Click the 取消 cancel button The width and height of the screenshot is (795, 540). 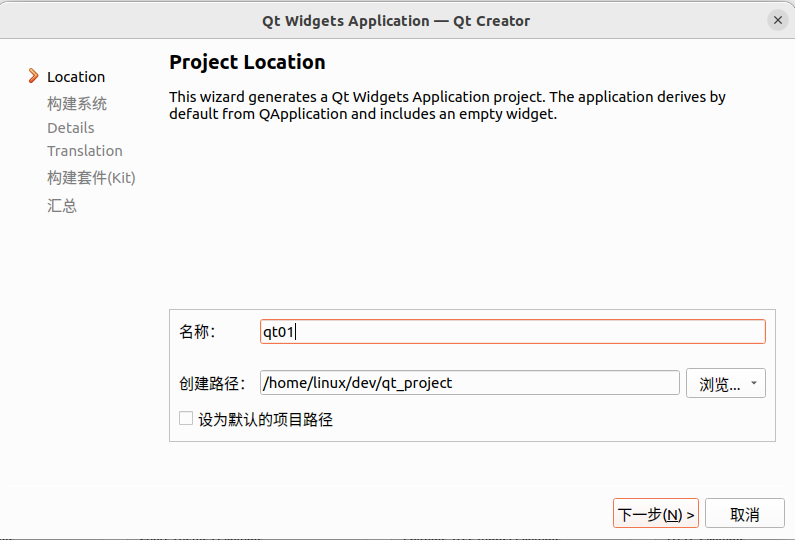click(744, 514)
